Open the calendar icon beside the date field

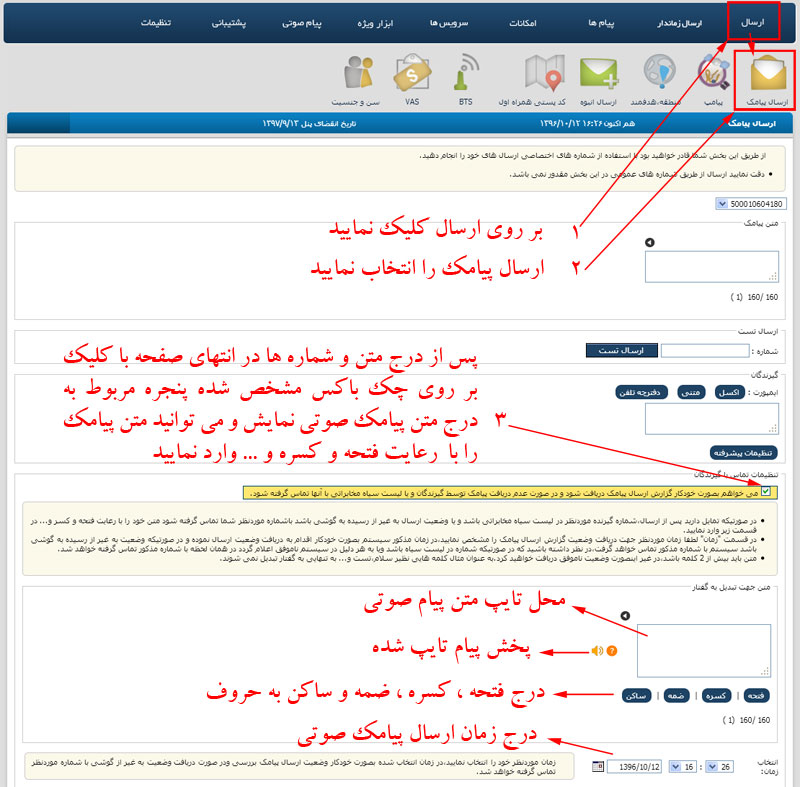point(598,766)
